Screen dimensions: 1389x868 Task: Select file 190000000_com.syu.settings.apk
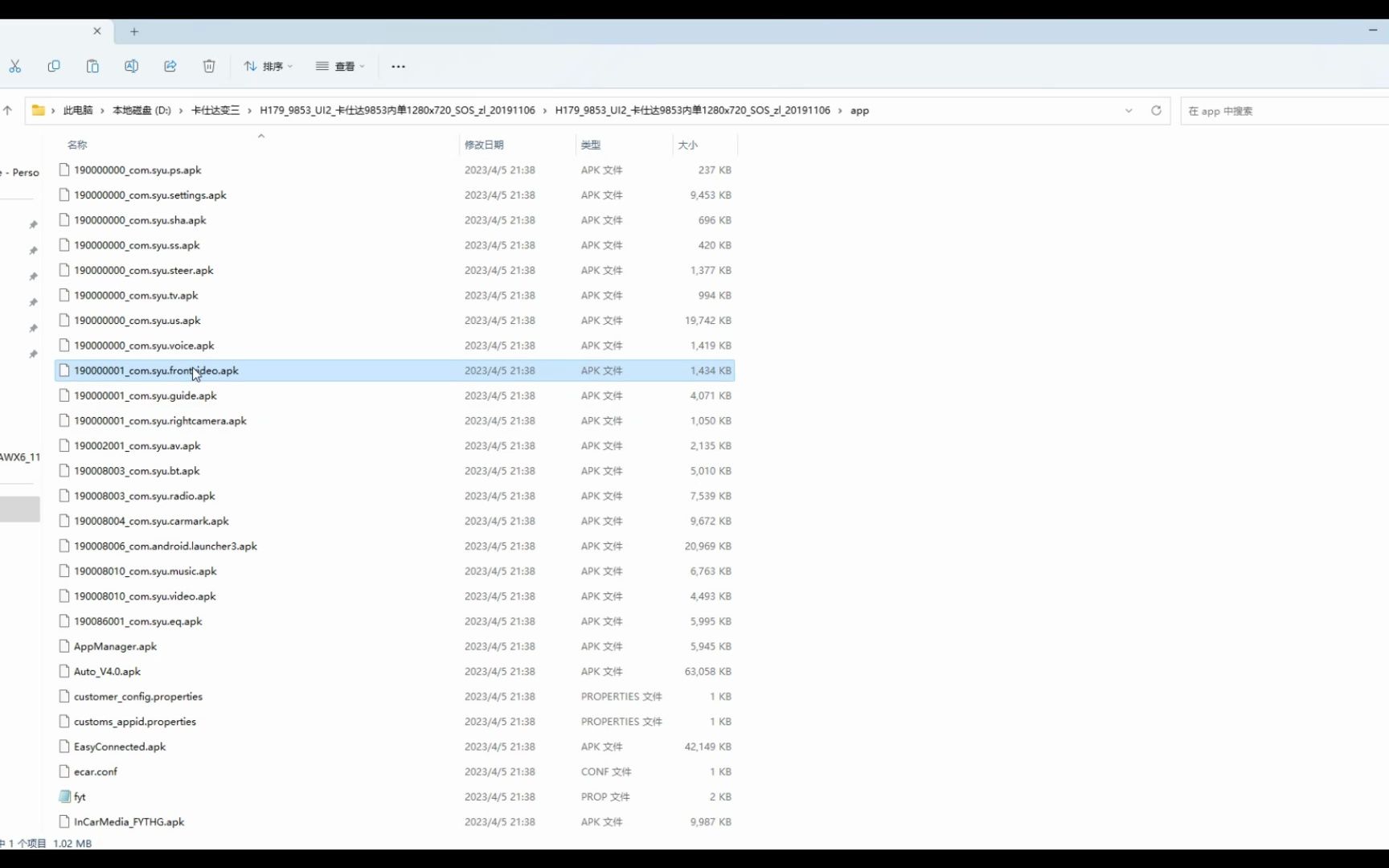point(395,194)
